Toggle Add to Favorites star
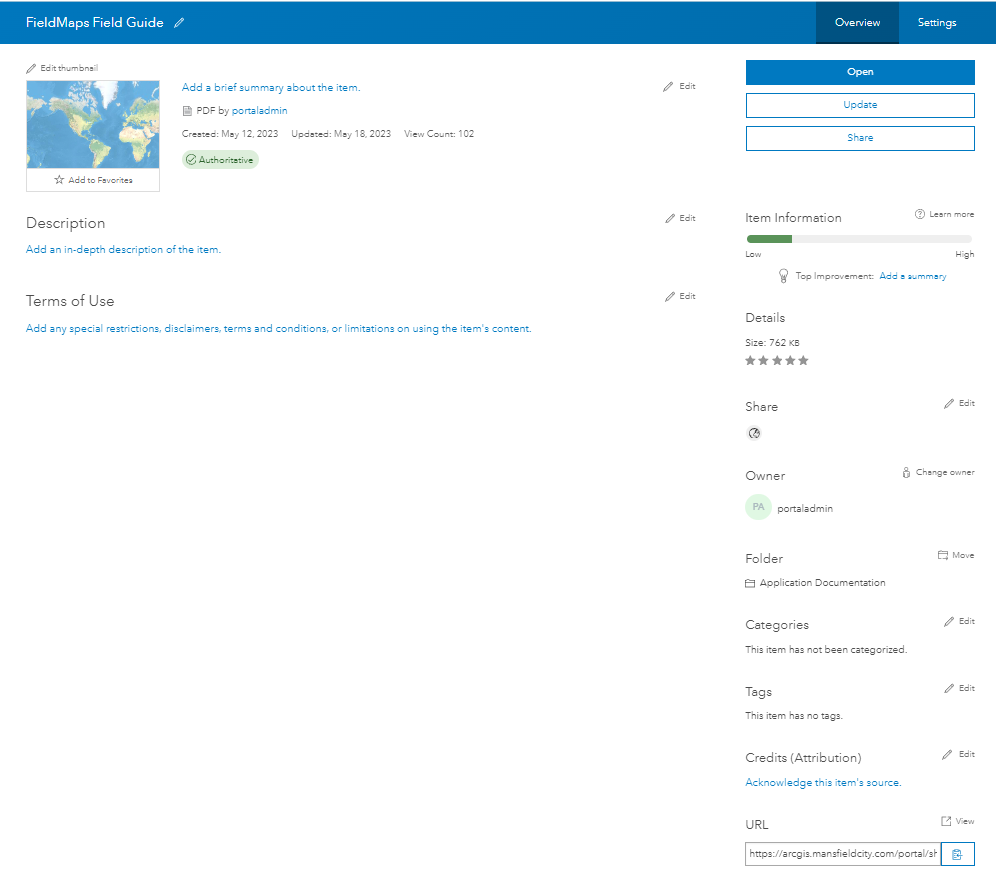The image size is (996, 876). coord(61,179)
